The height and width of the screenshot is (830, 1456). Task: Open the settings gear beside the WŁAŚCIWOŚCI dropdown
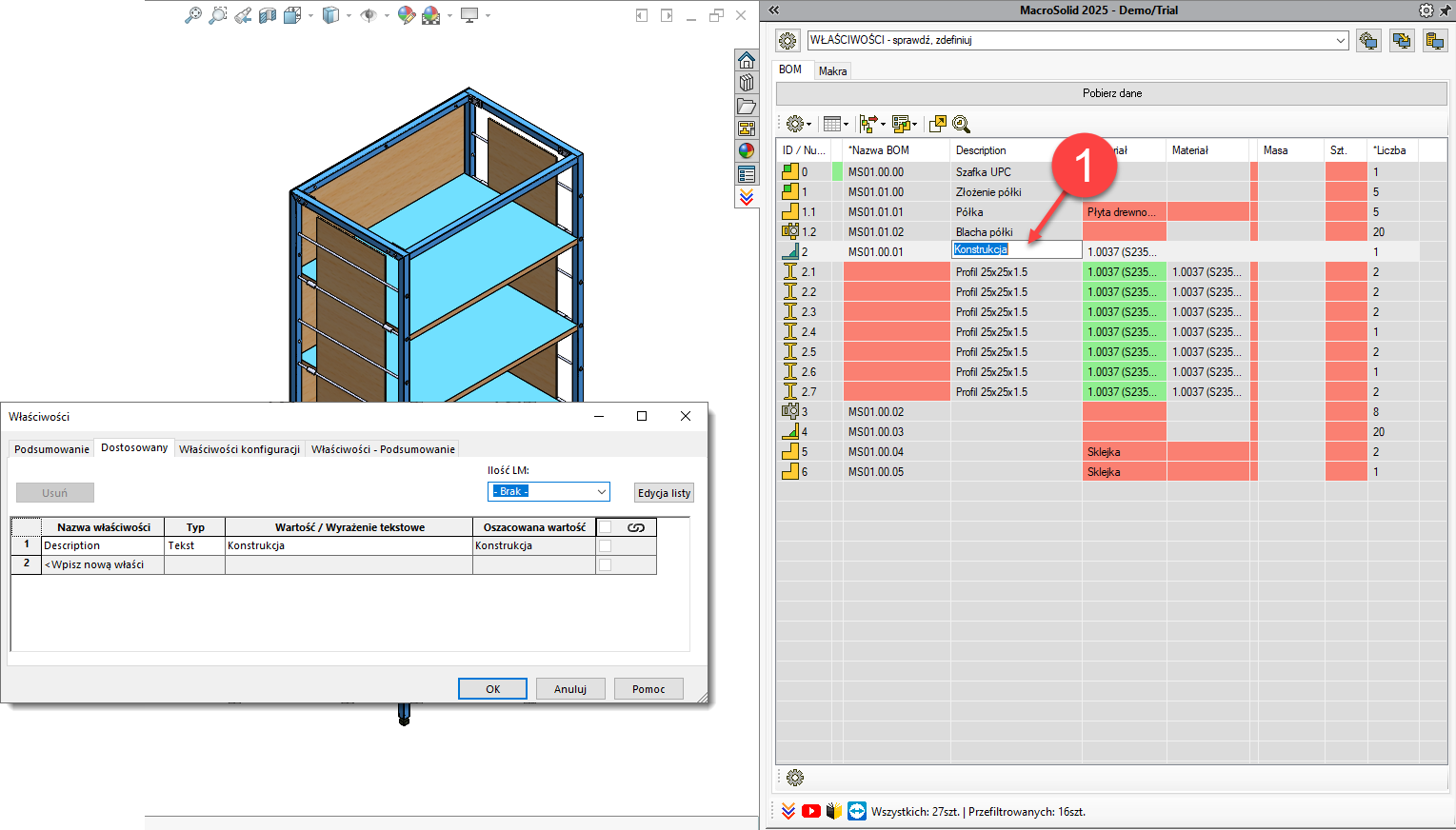pos(788,41)
